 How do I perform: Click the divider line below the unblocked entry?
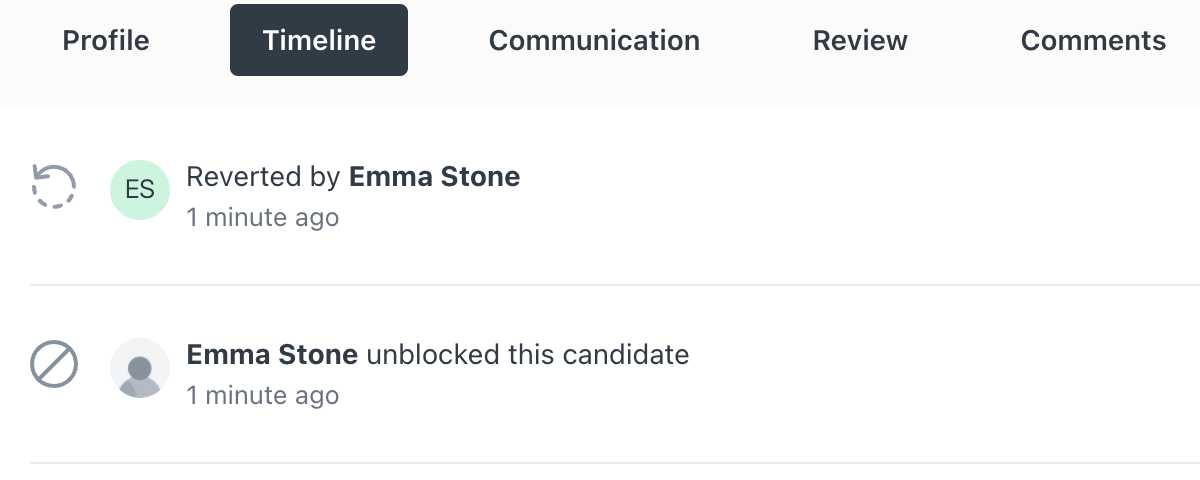coord(600,463)
